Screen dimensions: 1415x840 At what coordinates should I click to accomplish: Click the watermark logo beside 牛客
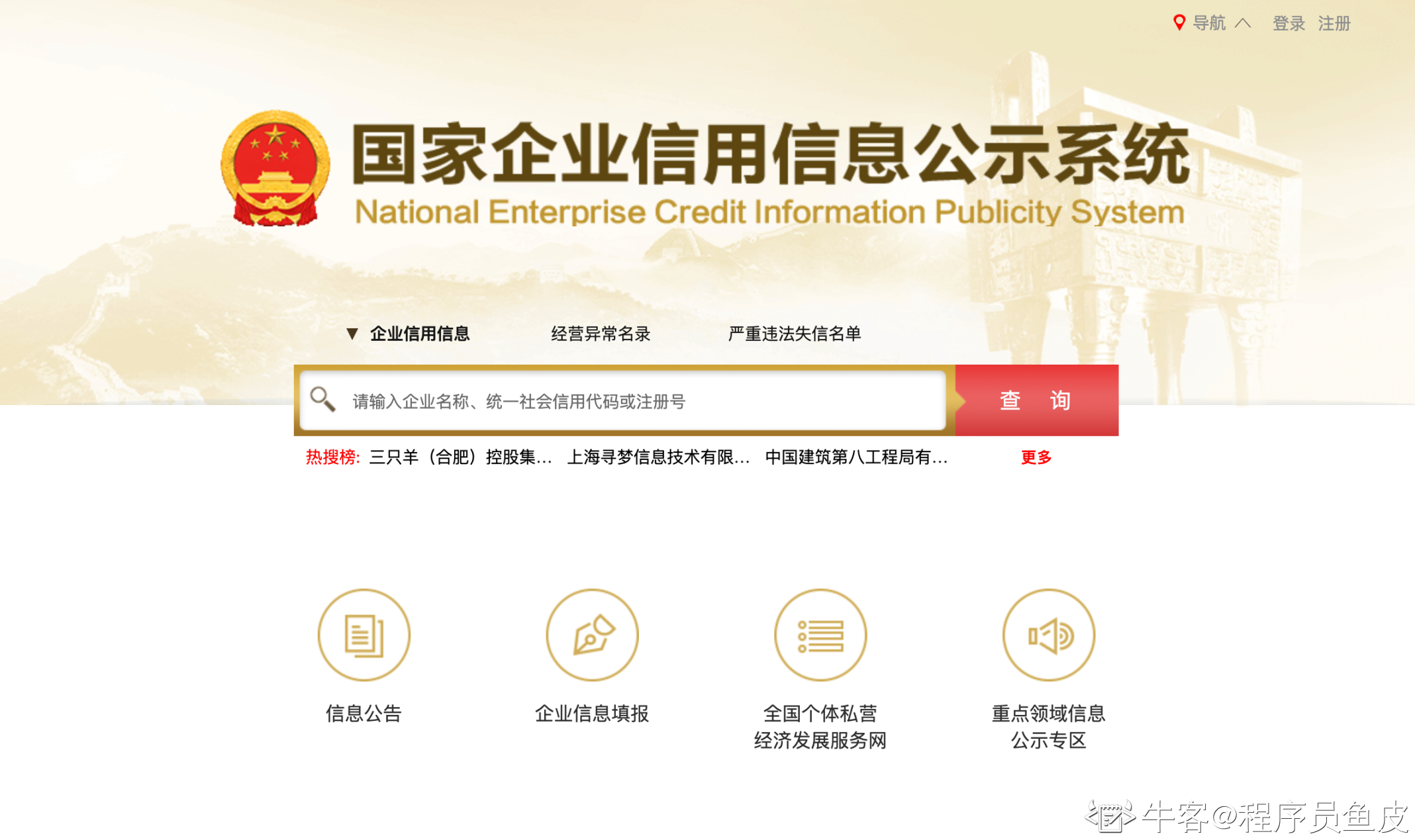(1110, 817)
